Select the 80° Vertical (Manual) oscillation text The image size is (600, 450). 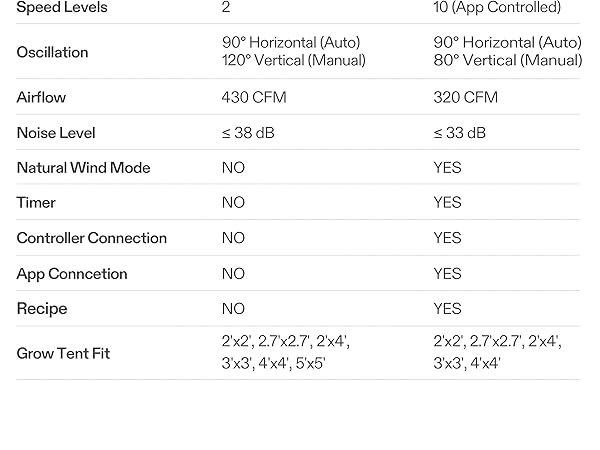click(x=507, y=61)
